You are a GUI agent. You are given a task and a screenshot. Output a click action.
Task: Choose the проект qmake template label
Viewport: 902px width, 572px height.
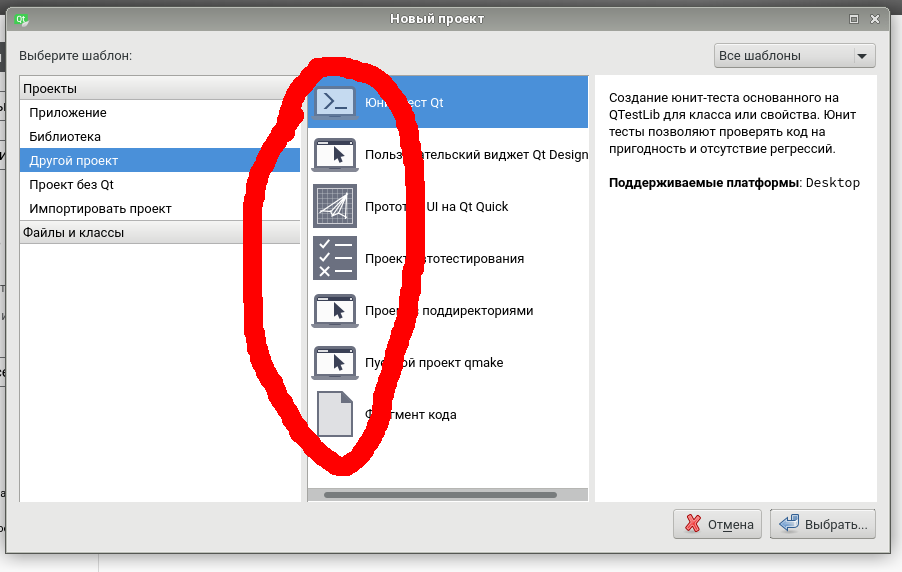point(434,363)
